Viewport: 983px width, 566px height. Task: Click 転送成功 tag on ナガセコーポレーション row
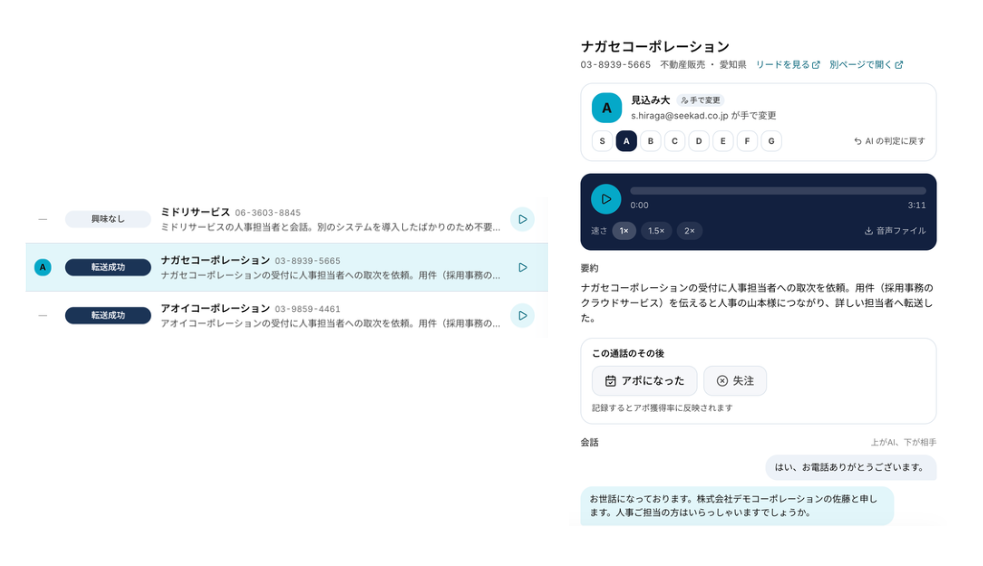(108, 268)
